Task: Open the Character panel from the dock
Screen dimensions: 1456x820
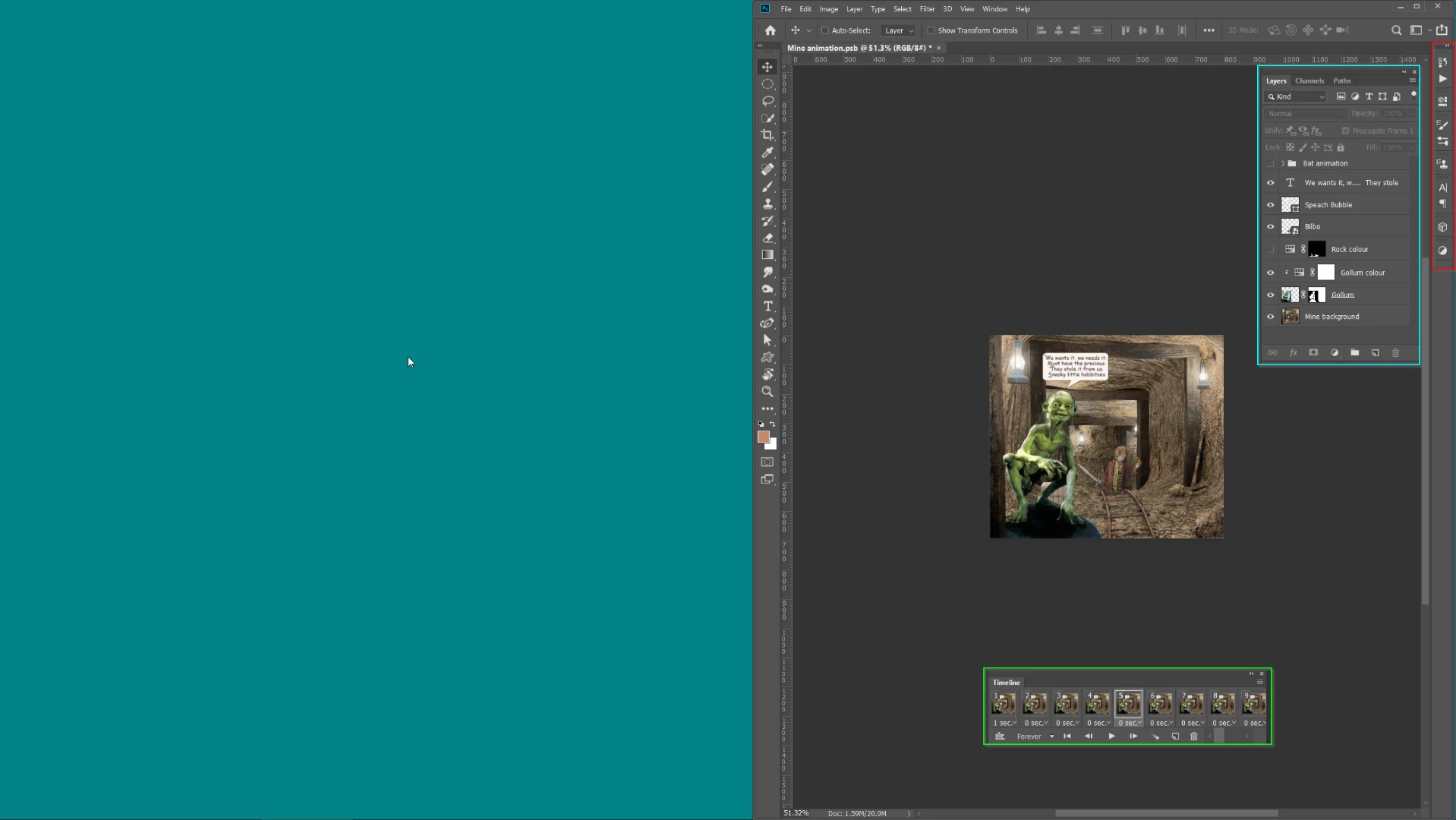Action: click(1442, 188)
